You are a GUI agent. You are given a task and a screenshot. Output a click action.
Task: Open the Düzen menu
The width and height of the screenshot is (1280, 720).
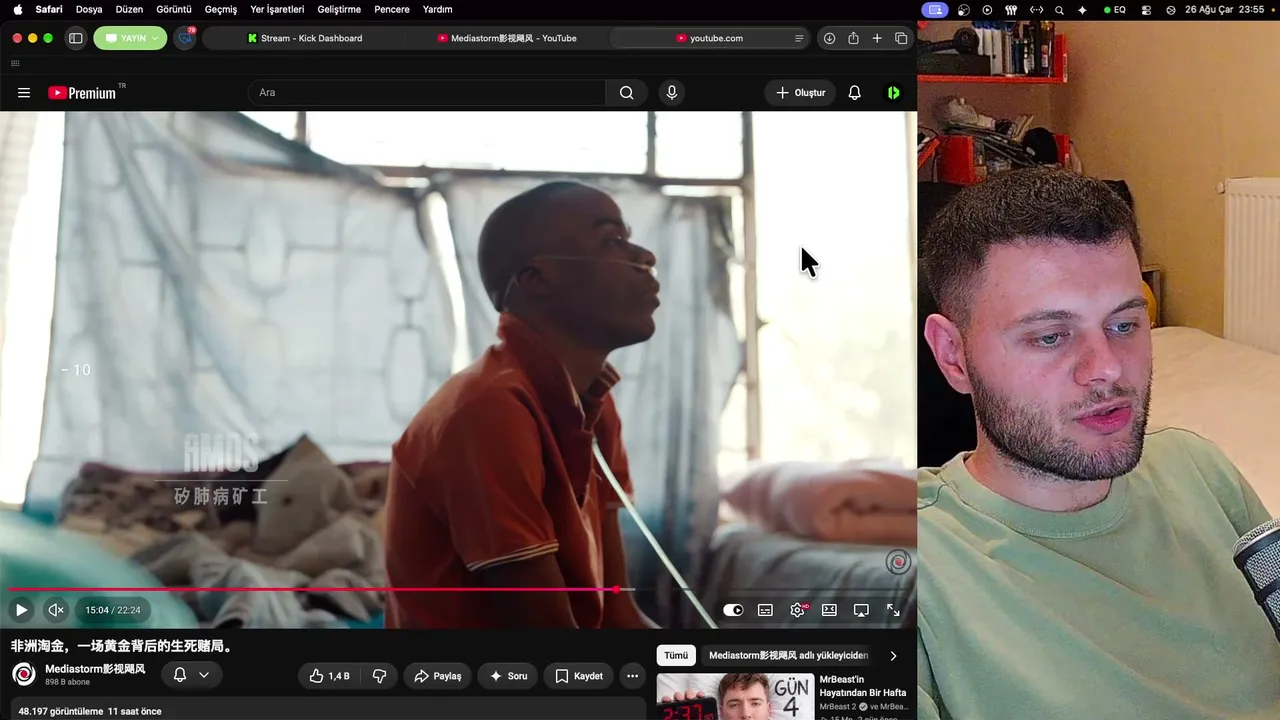[x=129, y=9]
